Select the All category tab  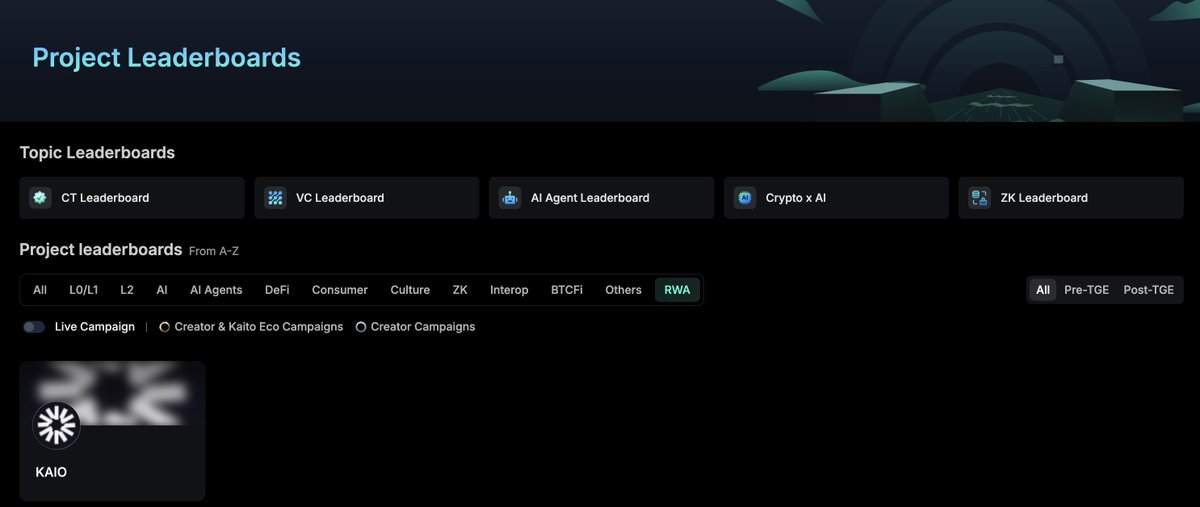pos(40,290)
